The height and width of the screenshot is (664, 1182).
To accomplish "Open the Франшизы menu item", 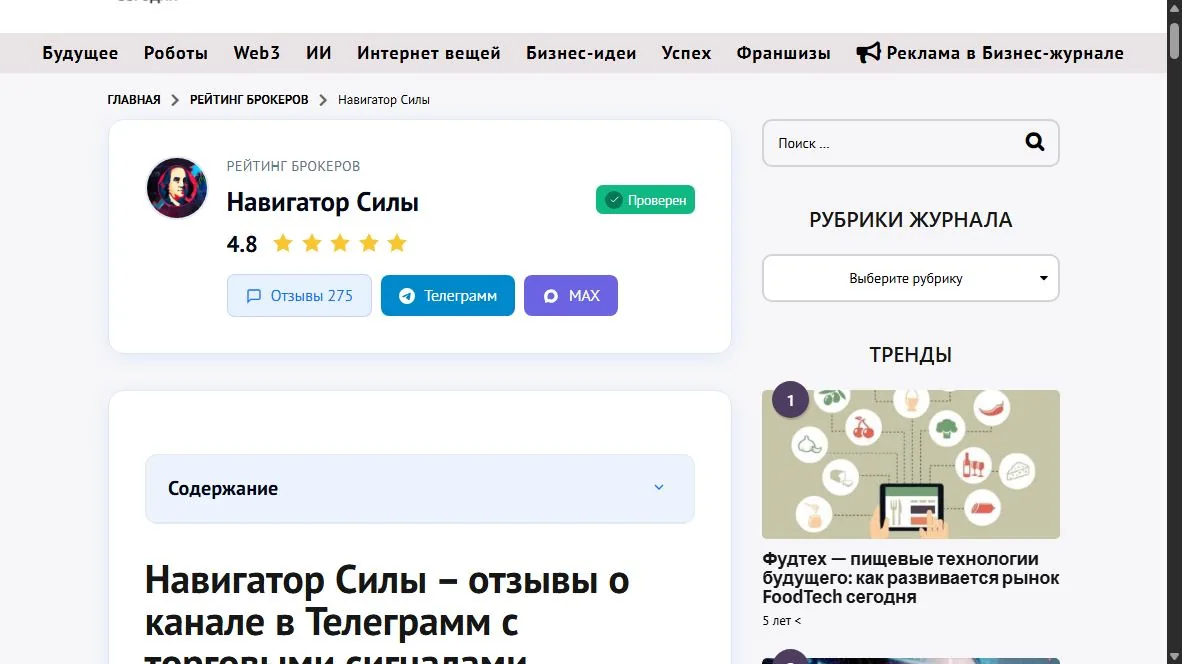I will [x=783, y=53].
